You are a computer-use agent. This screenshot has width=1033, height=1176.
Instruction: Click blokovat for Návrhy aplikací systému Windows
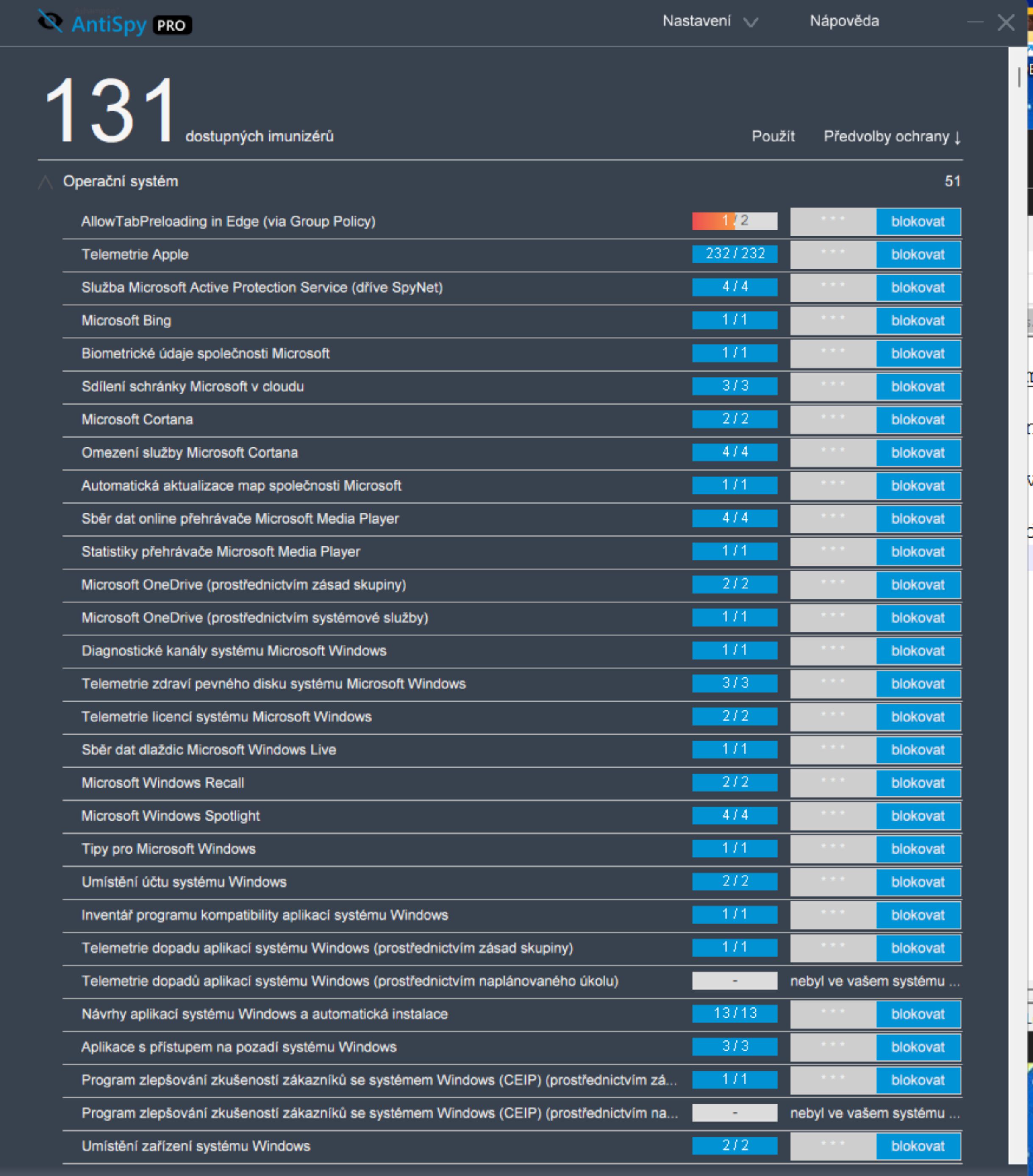[x=918, y=1014]
